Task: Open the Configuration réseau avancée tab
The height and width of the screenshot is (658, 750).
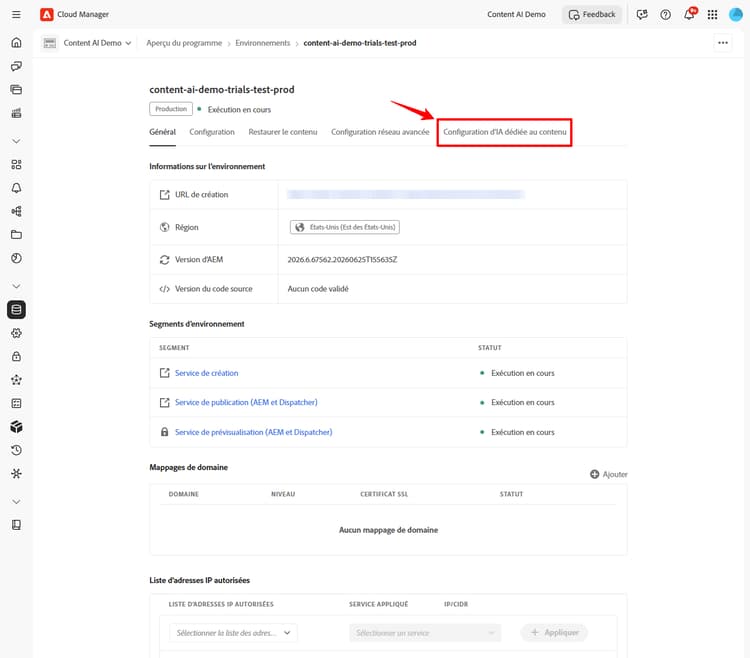Action: (380, 132)
